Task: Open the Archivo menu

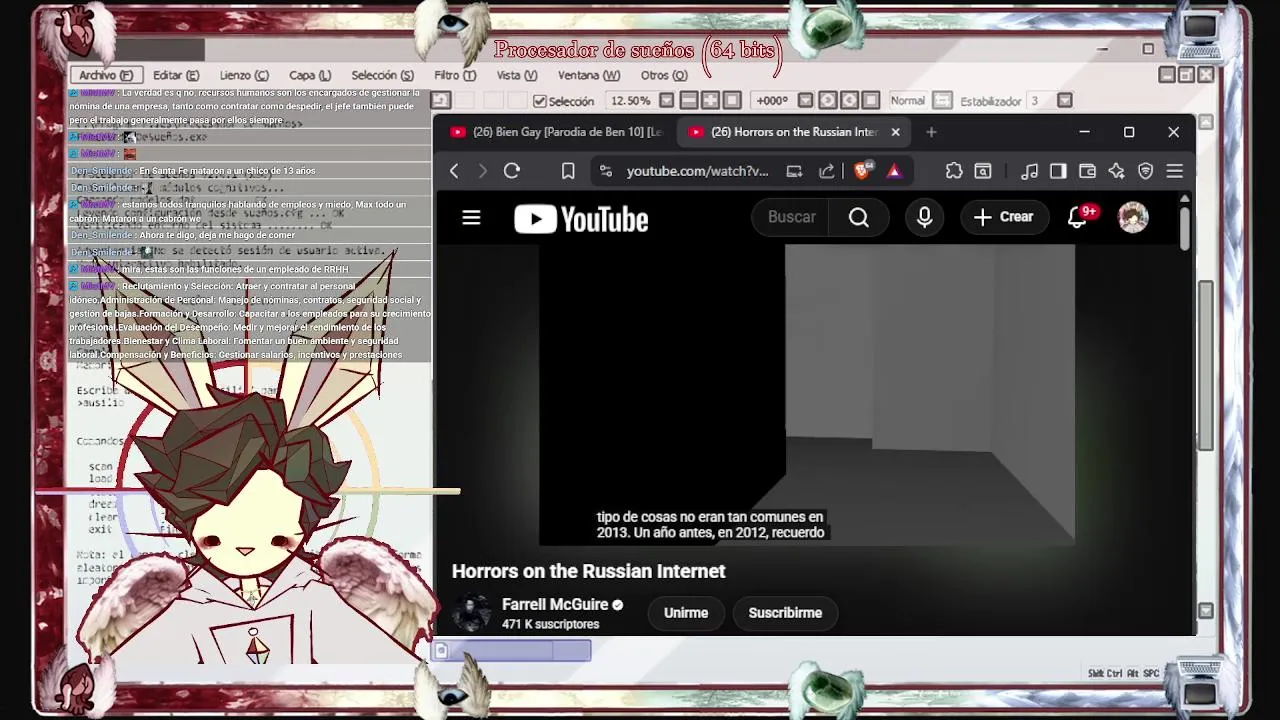Action: [x=106, y=75]
